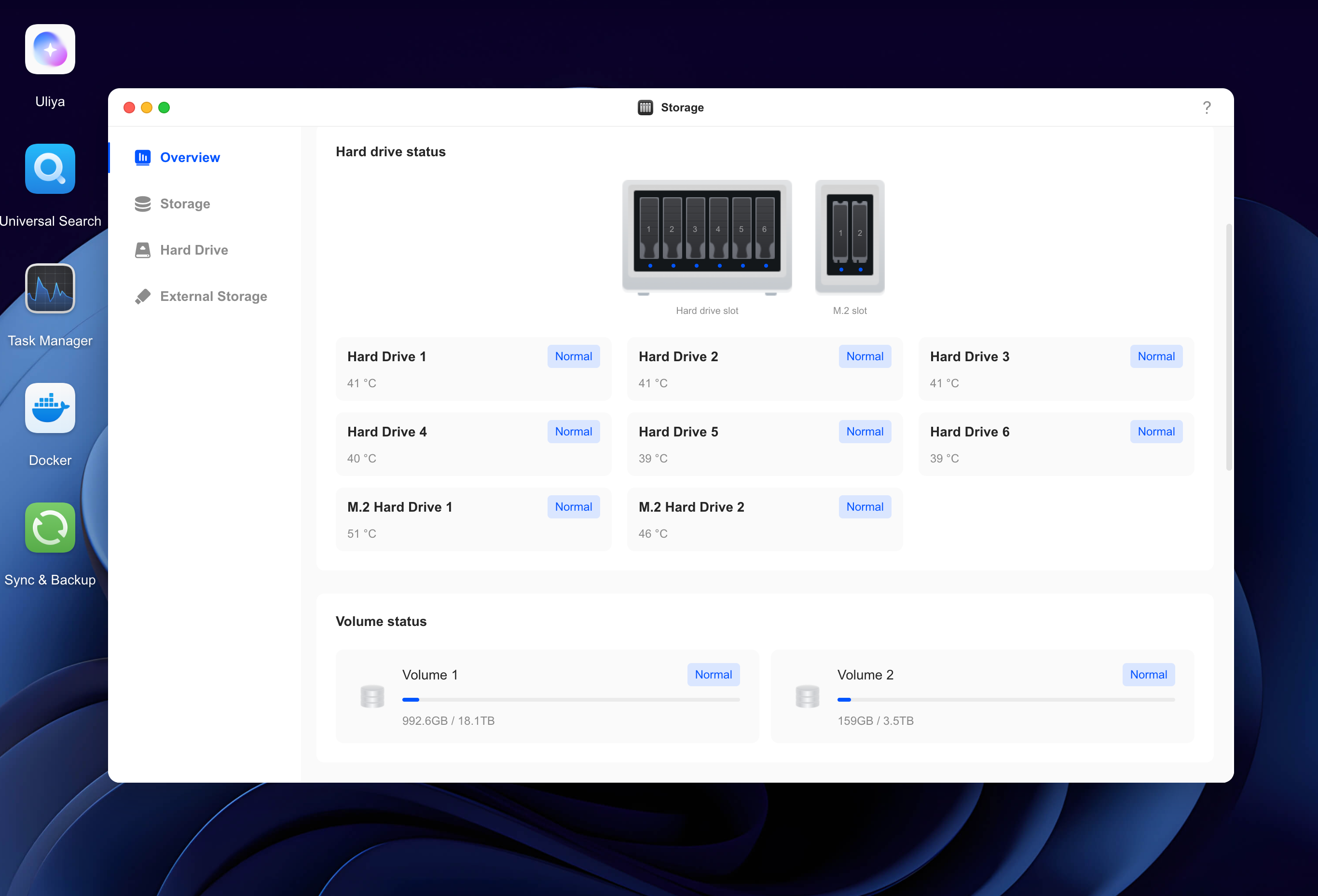Click the help question mark icon
The image size is (1318, 896).
point(1206,108)
